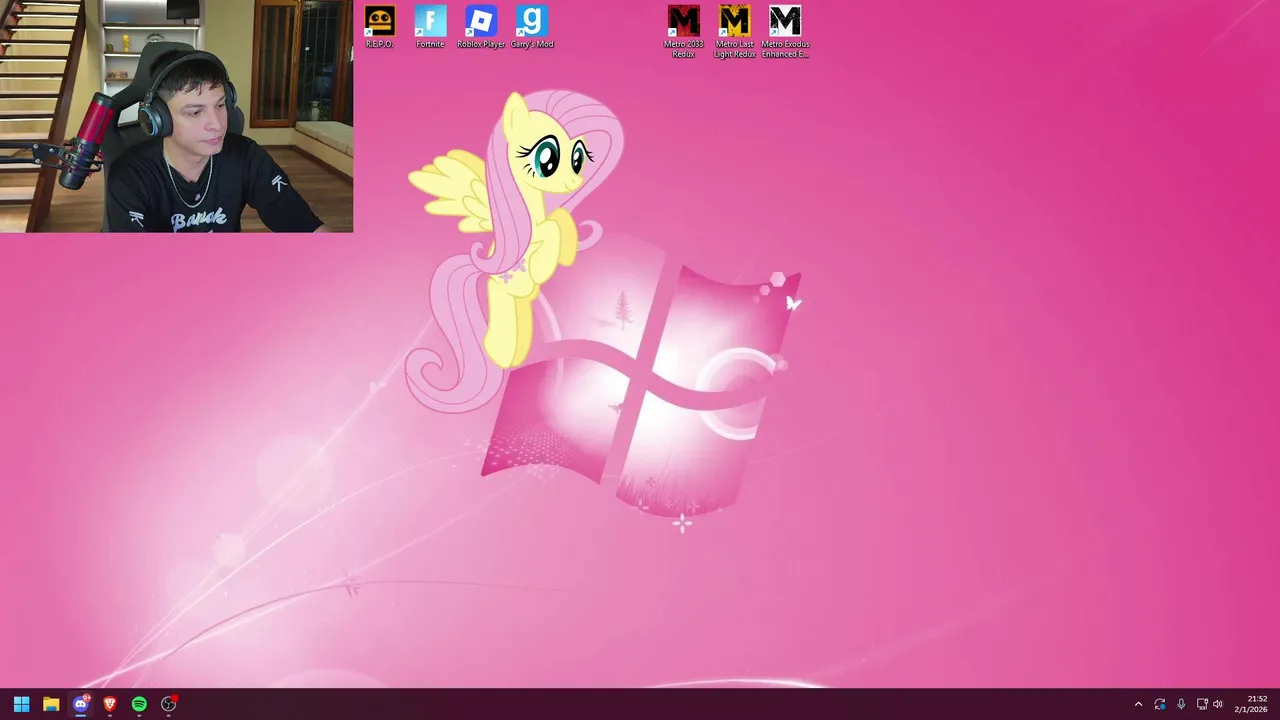This screenshot has width=1280, height=720.
Task: Open Windows Update tray icon
Action: 1160,704
